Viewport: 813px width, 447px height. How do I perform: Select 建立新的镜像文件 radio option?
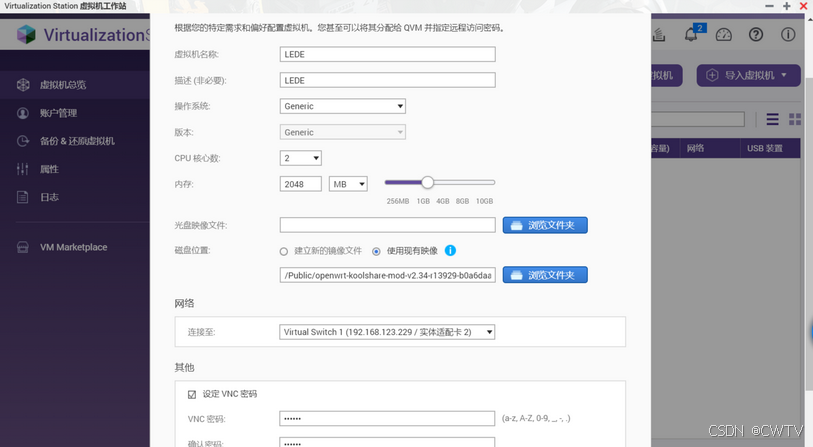[284, 252]
